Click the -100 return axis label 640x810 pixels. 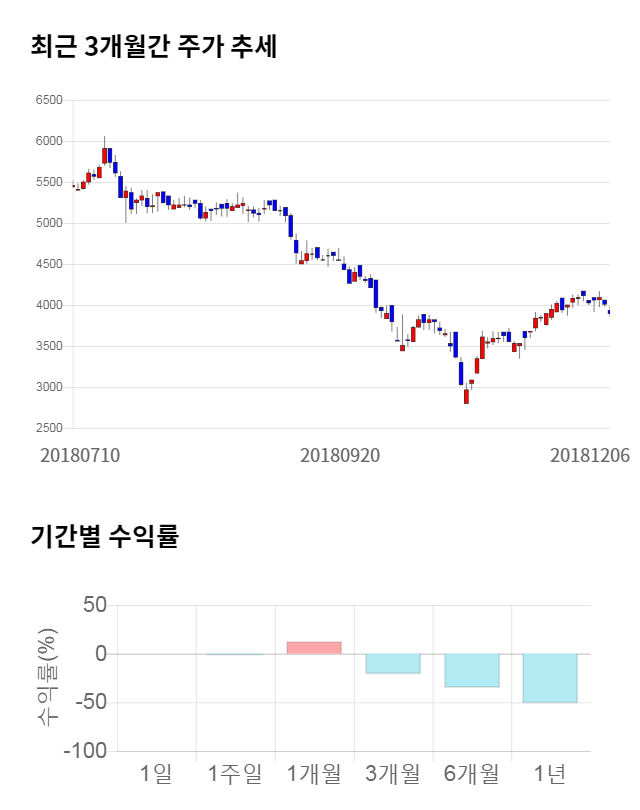(x=84, y=751)
